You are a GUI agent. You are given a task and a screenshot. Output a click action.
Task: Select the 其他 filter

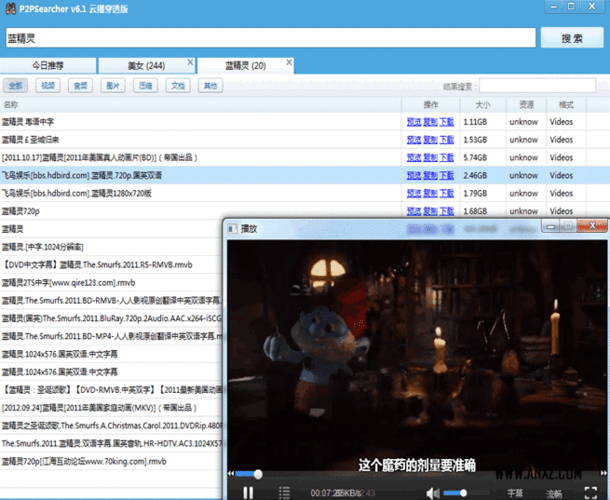pos(210,86)
